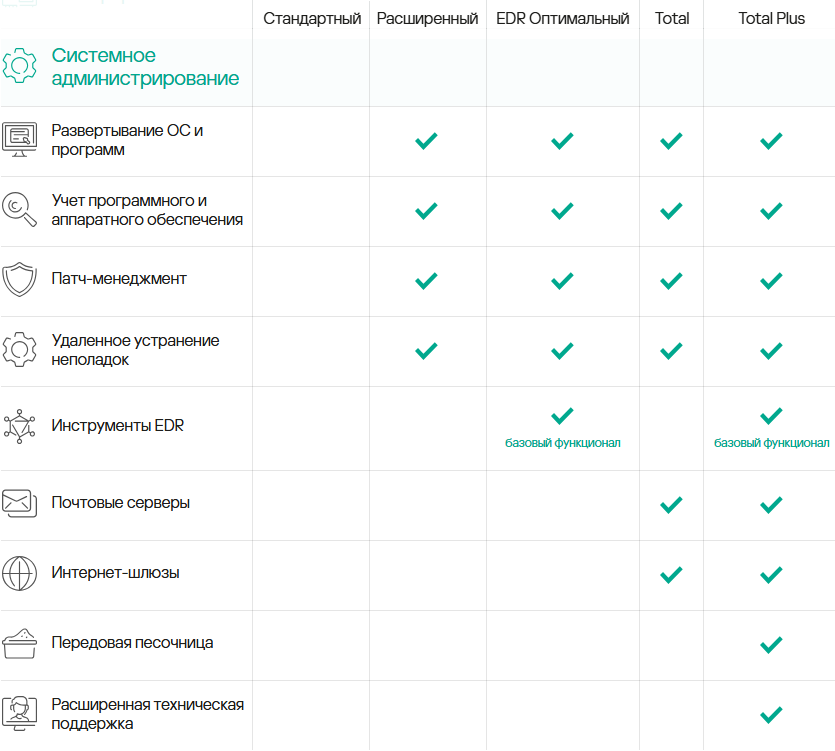Click the Патч-менеджмент feature label
This screenshot has width=835, height=751.
pyautogui.click(x=119, y=279)
